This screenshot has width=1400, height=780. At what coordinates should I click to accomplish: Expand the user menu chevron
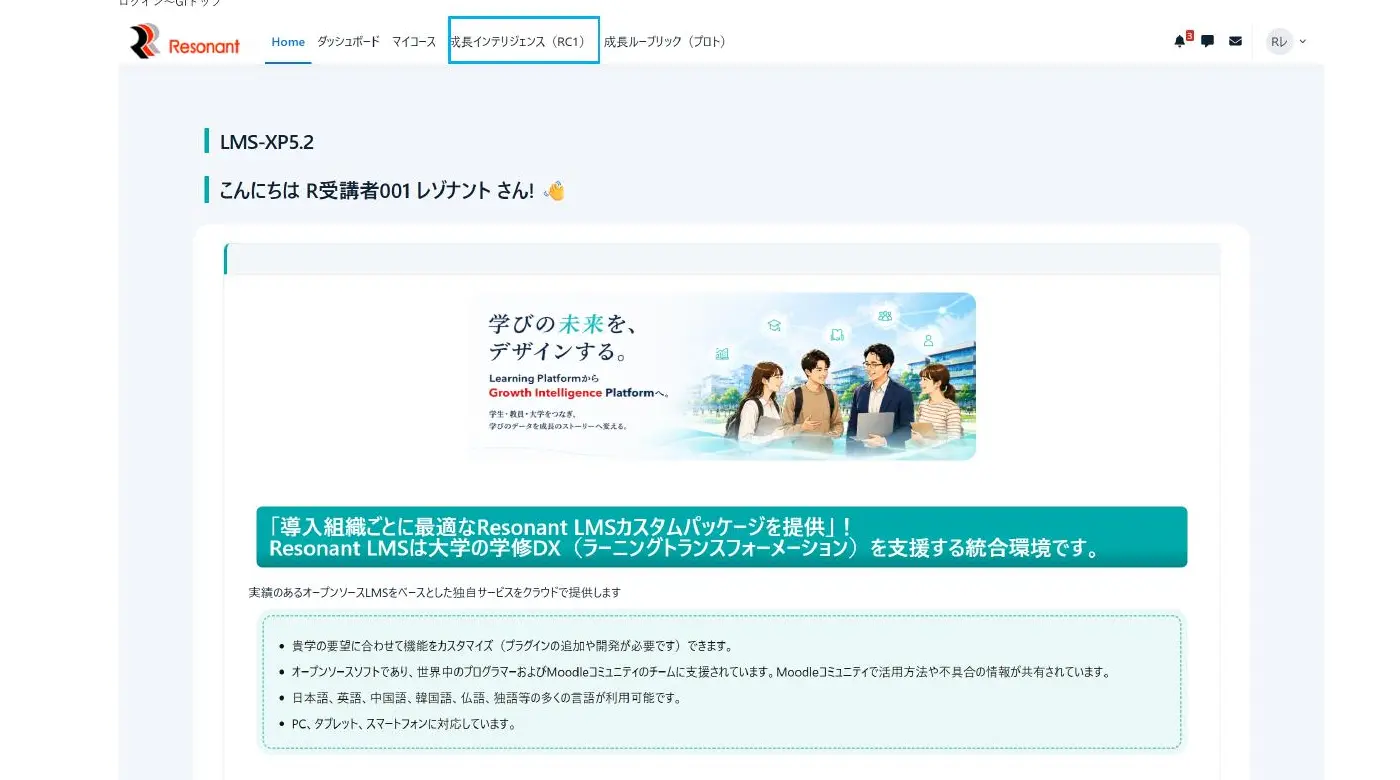(1303, 41)
